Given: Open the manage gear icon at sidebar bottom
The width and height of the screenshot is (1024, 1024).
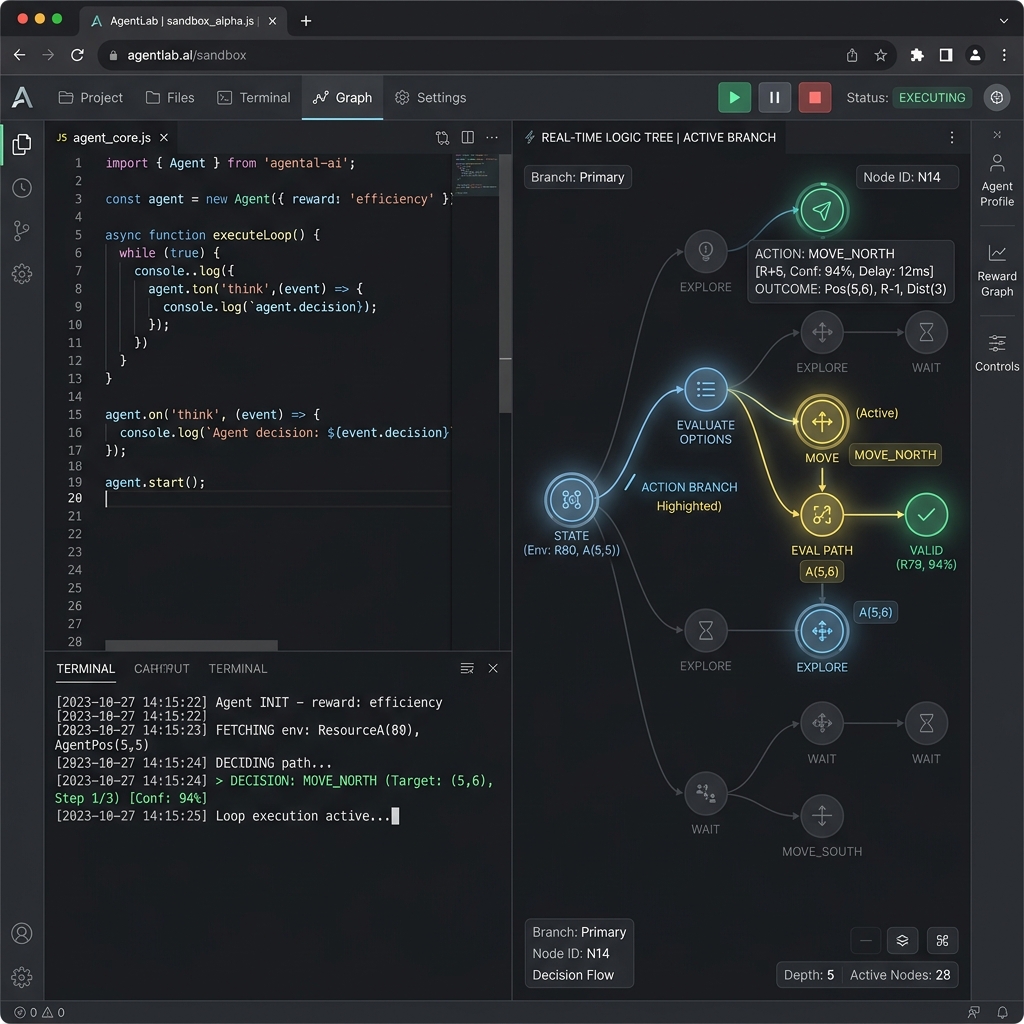Looking at the screenshot, I should tap(22, 978).
